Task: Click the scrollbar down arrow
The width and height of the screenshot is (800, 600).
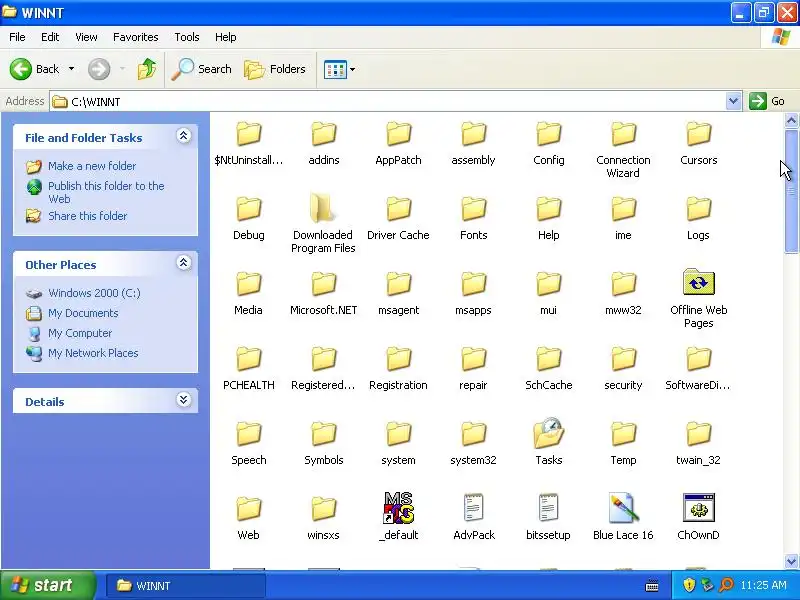Action: coord(791,561)
